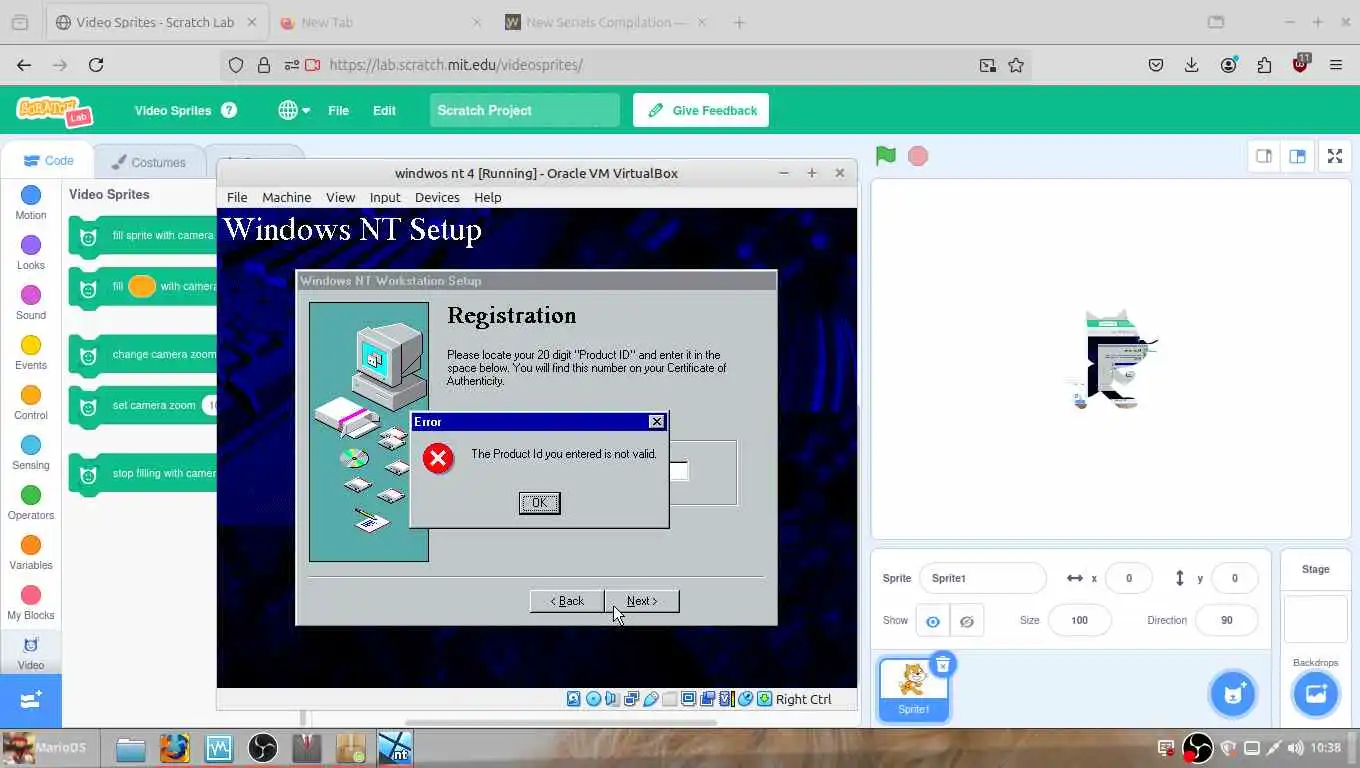
Task: Delete Sprite1 with trash icon
Action: (x=942, y=664)
